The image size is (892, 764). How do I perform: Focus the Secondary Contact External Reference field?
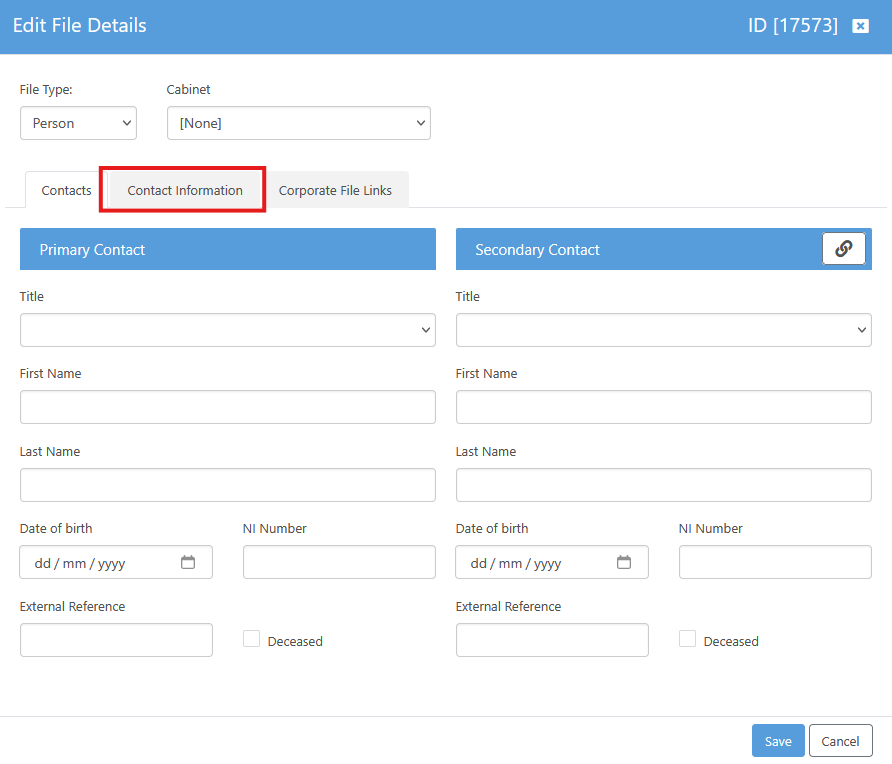552,640
